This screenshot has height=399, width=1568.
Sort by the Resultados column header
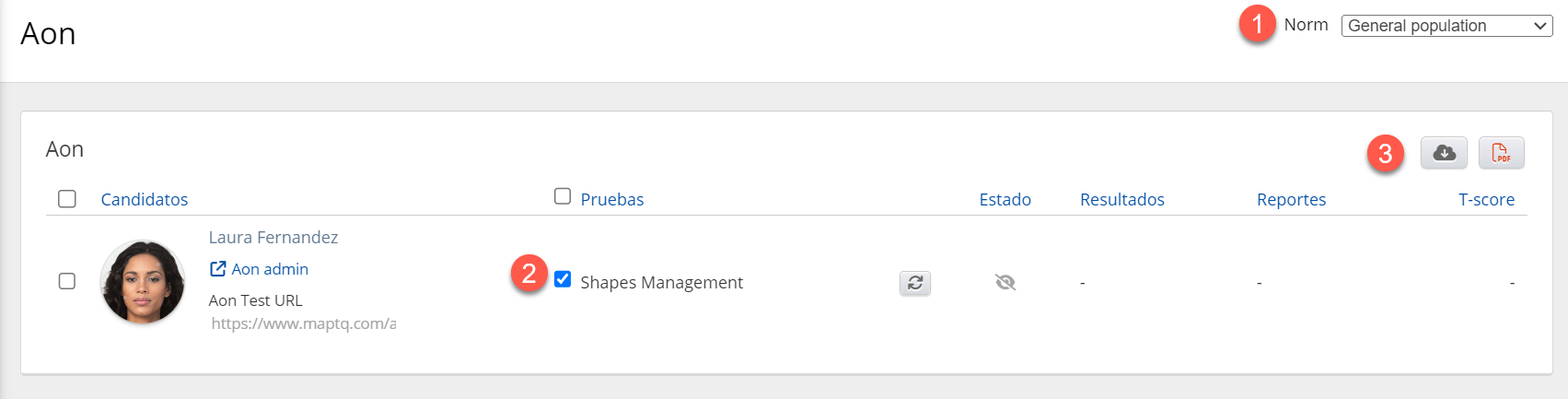coord(1121,199)
